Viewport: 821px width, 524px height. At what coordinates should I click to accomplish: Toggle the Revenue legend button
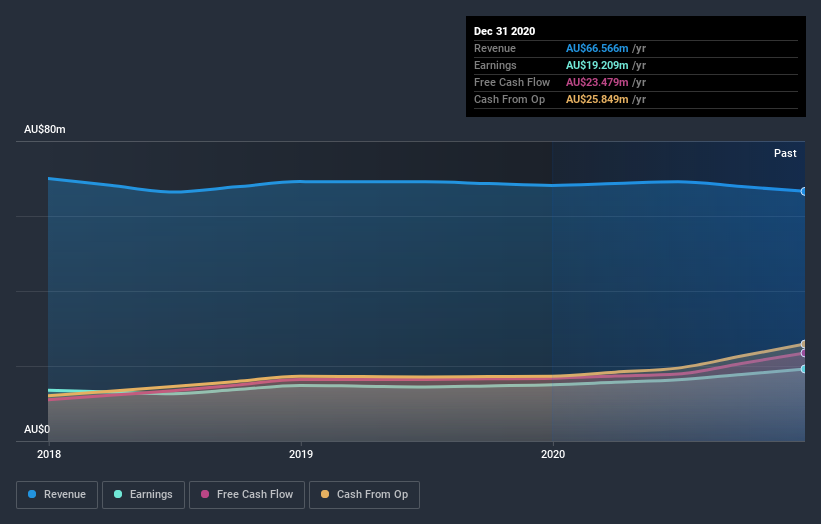click(x=57, y=495)
